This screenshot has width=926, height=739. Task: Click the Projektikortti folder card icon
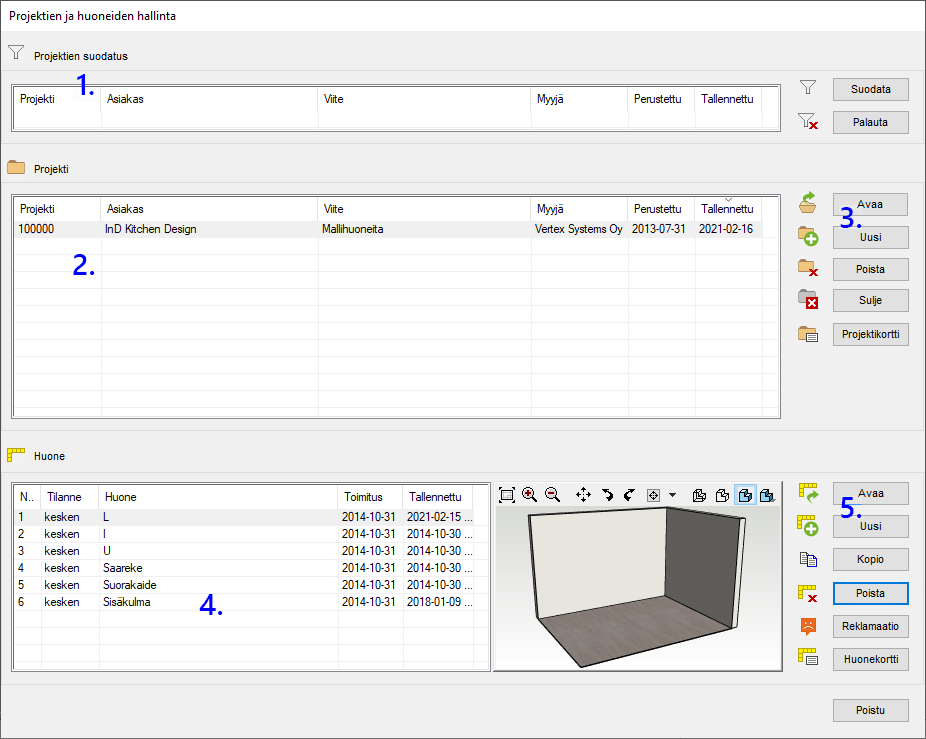[x=808, y=334]
